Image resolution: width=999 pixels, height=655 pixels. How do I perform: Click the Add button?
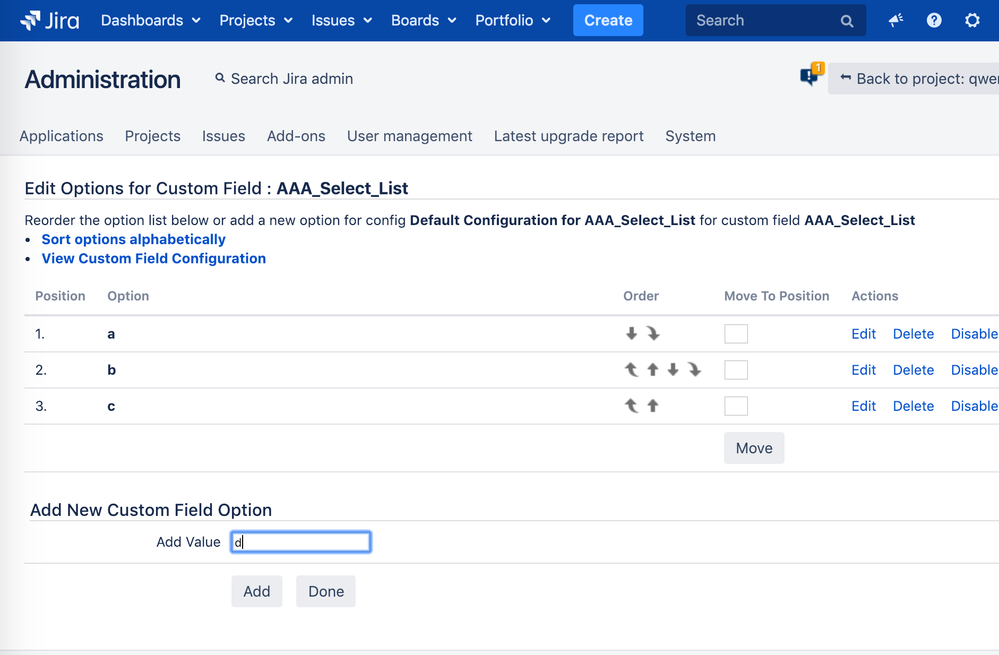pyautogui.click(x=257, y=591)
